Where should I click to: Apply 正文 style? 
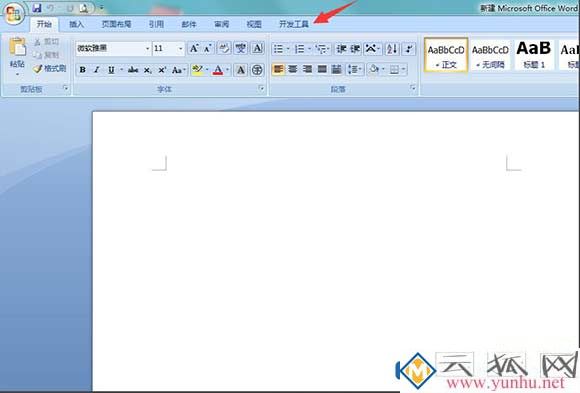click(446, 55)
